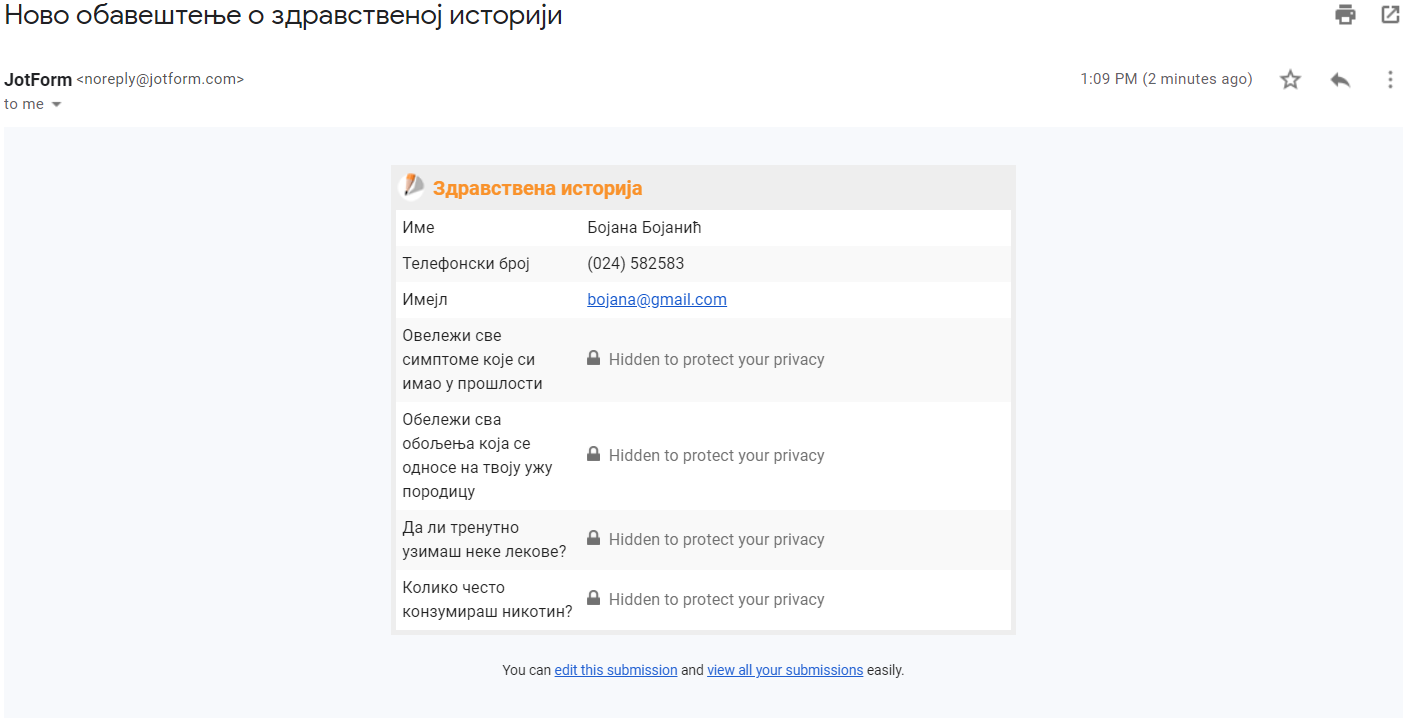
Task: Open email in new window icon
Action: (1390, 15)
